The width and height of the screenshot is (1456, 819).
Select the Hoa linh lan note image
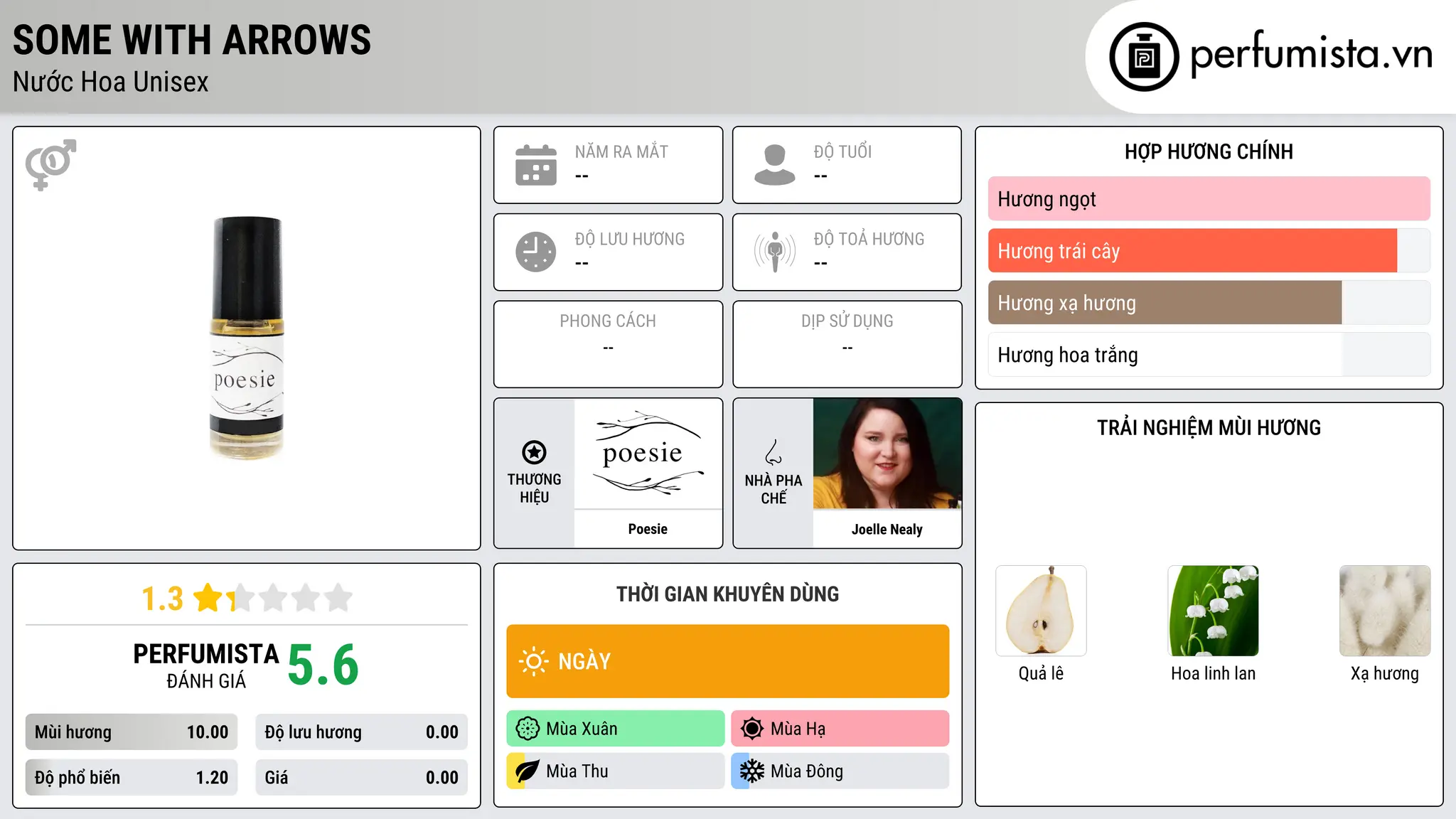point(1213,611)
